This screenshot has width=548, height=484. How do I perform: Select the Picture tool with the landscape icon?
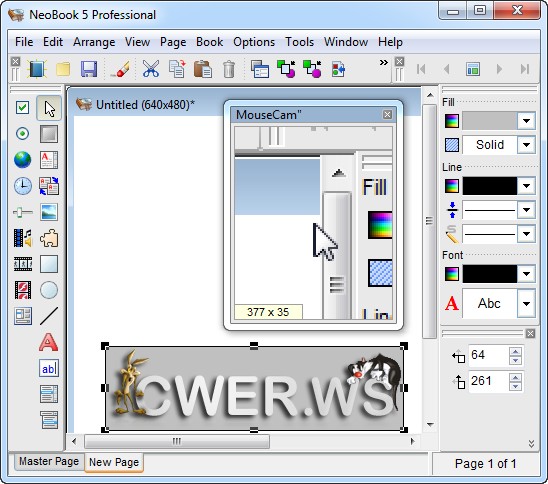49,212
